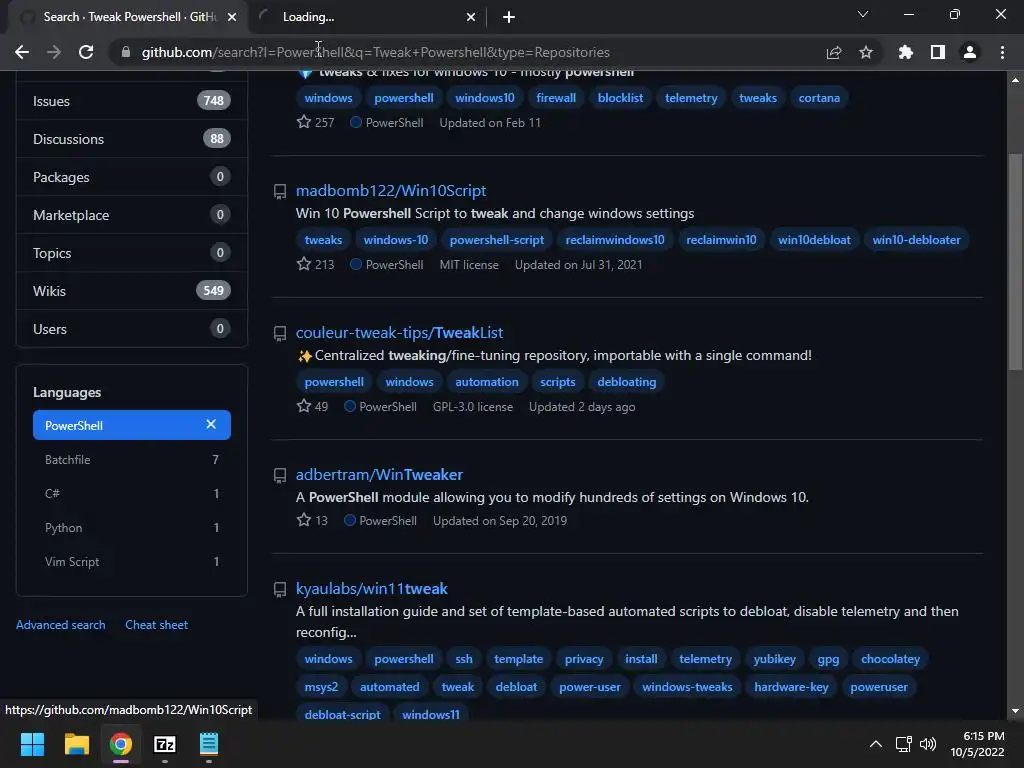Click the repo icon beside couleur-tweak-tips/TweakList
The width and height of the screenshot is (1024, 768).
tap(280, 334)
